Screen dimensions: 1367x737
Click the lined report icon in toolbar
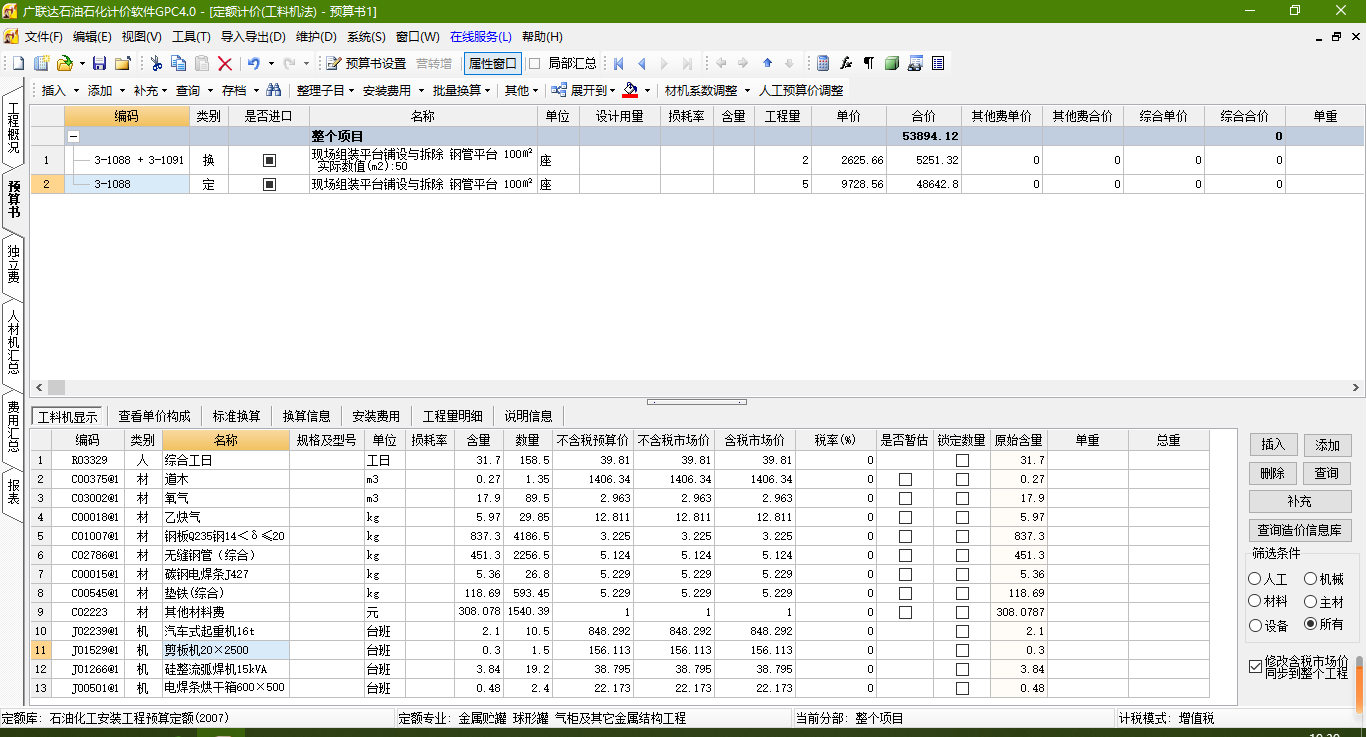[x=938, y=63]
